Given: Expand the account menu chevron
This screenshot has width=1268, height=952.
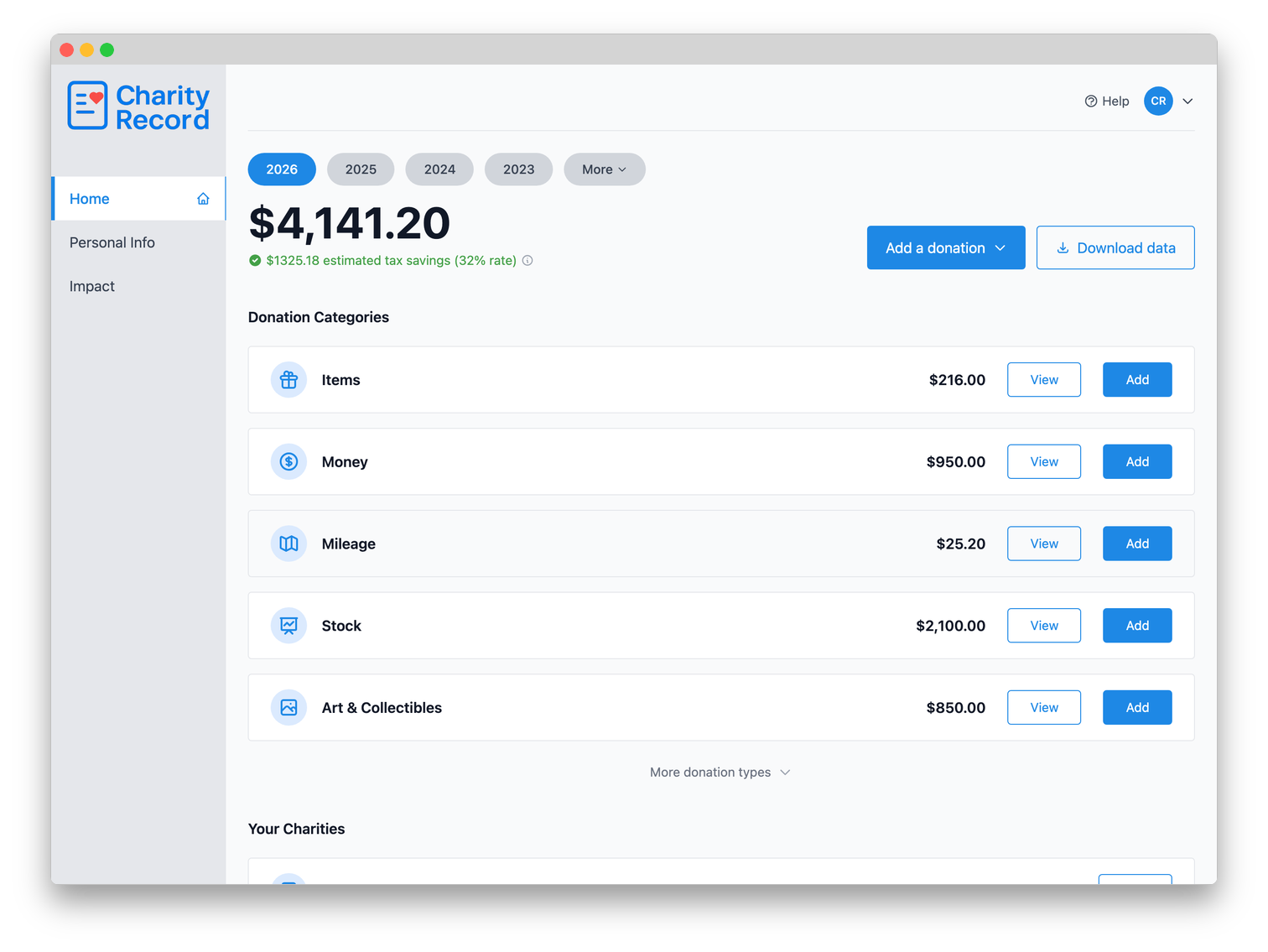Looking at the screenshot, I should click(x=1187, y=101).
